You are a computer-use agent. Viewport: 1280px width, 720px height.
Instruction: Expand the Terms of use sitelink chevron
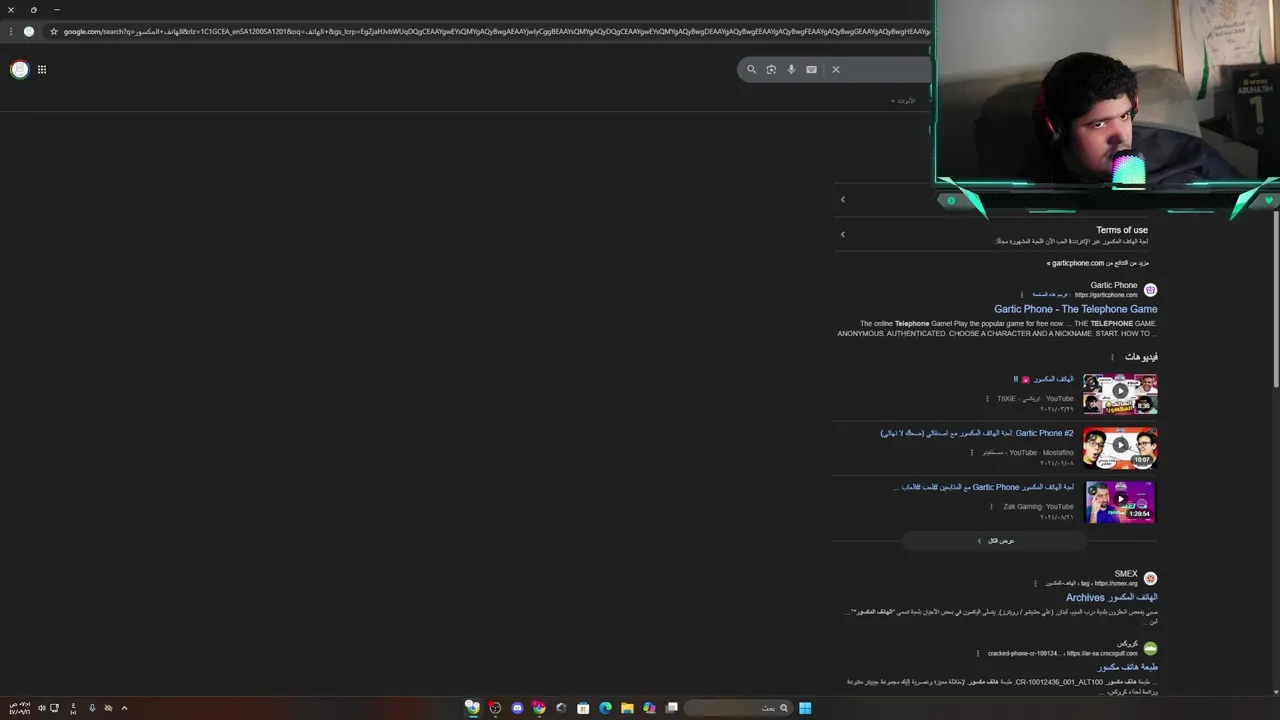click(843, 234)
